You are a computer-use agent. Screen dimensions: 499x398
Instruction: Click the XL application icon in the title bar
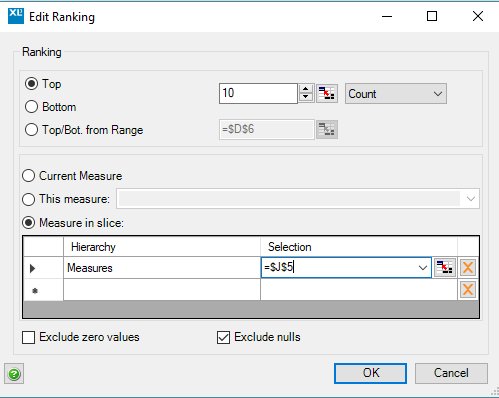point(16,16)
